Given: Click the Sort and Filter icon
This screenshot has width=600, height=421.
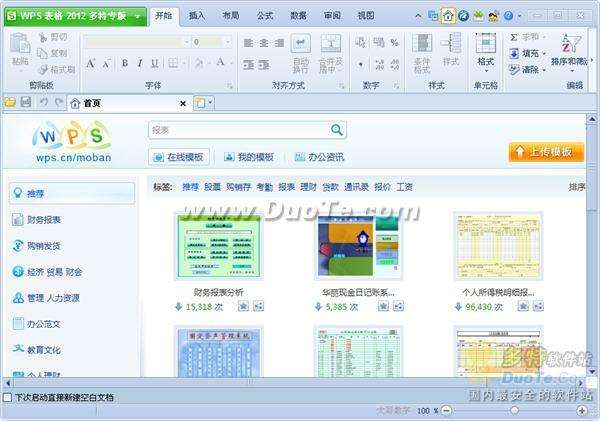Looking at the screenshot, I should pyautogui.click(x=571, y=43).
